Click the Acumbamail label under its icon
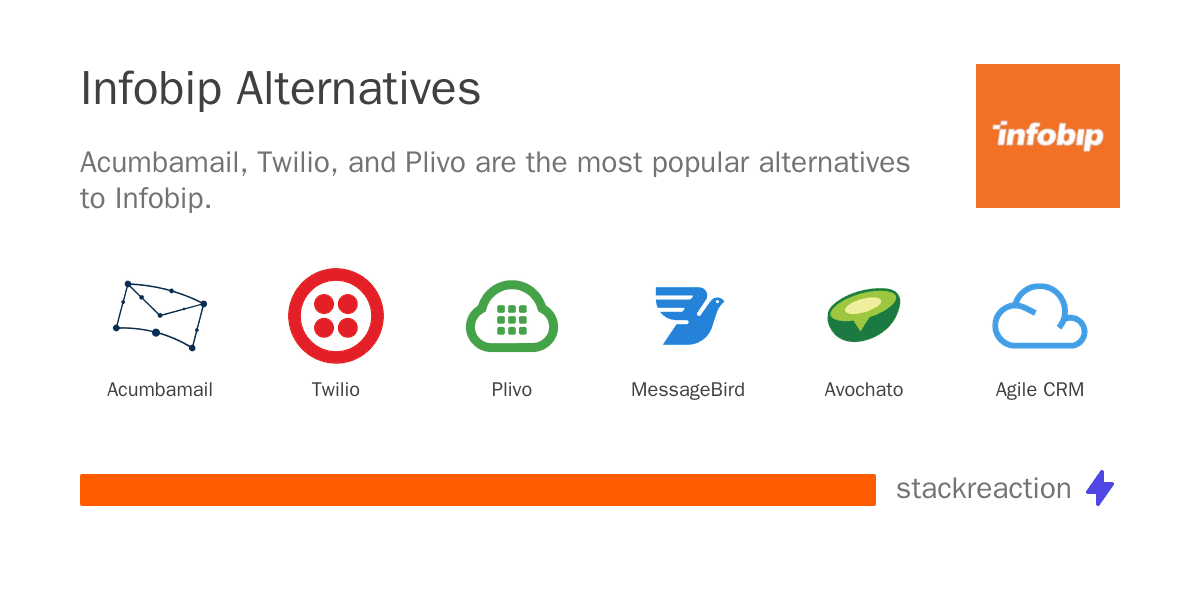The height and width of the screenshot is (600, 1200). [160, 390]
